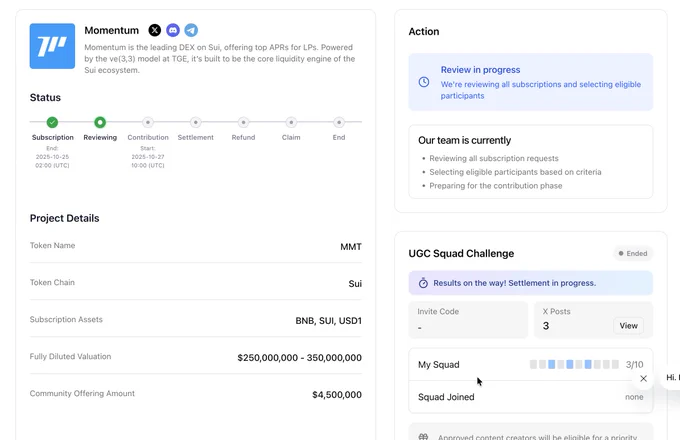Click the 'Review in progress' heading
The height and width of the screenshot is (440, 680).
click(x=481, y=70)
